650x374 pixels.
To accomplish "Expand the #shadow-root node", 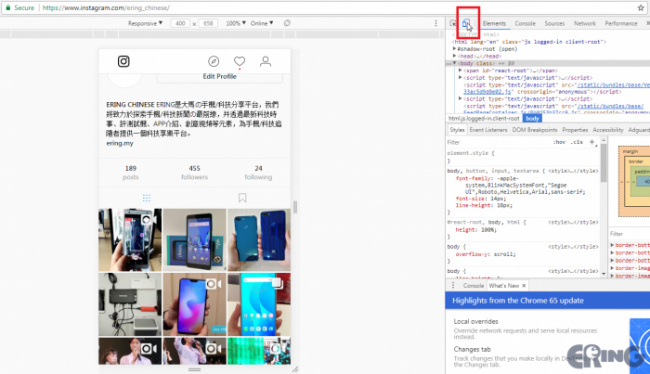I will [454, 49].
